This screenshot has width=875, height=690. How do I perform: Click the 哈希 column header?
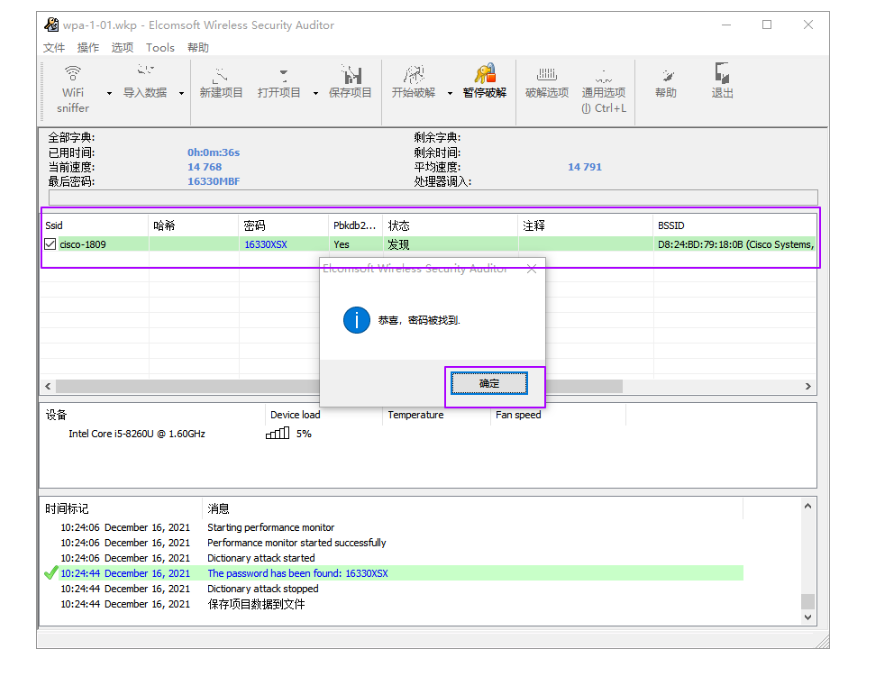[x=194, y=226]
